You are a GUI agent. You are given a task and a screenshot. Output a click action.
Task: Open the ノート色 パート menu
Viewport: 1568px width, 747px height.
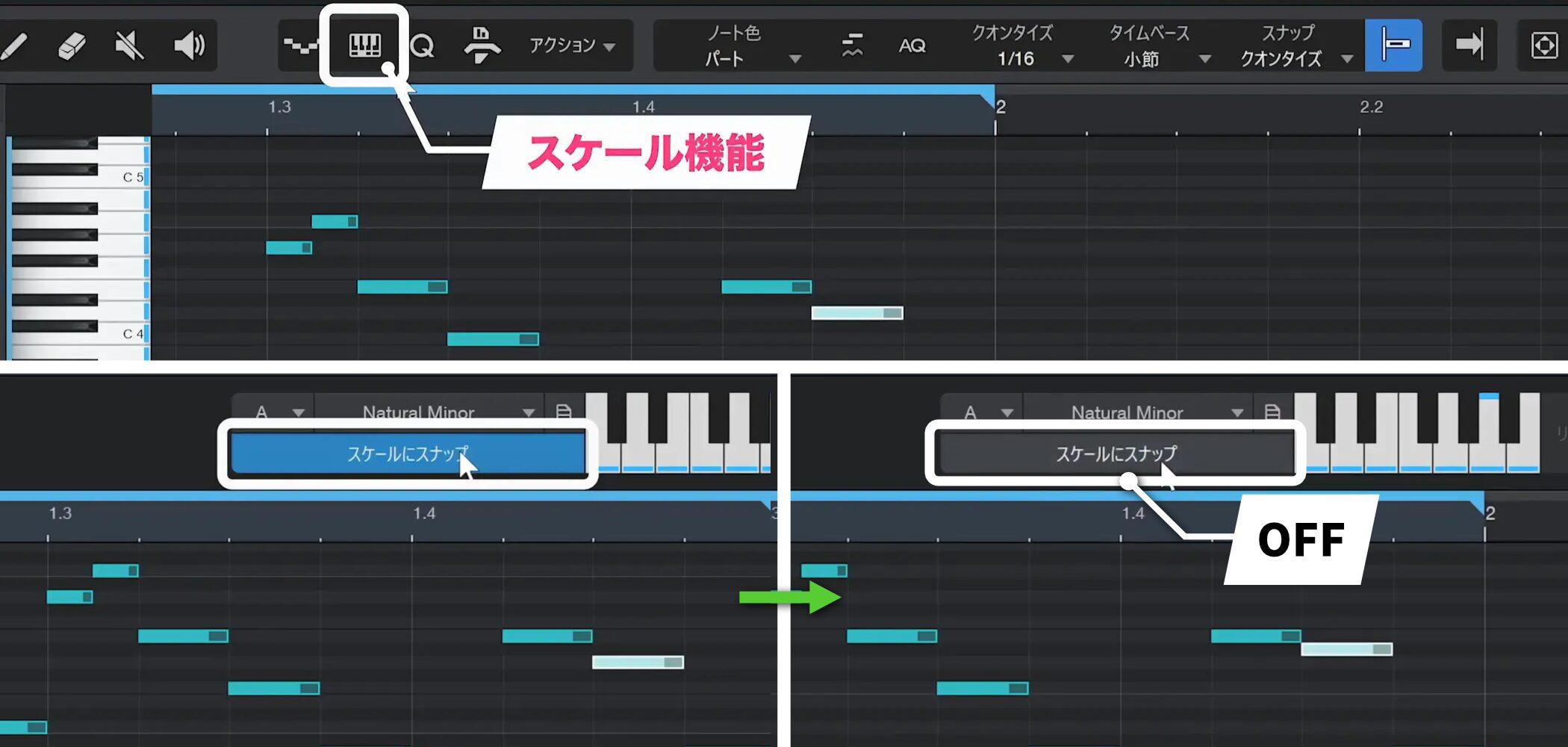click(747, 46)
